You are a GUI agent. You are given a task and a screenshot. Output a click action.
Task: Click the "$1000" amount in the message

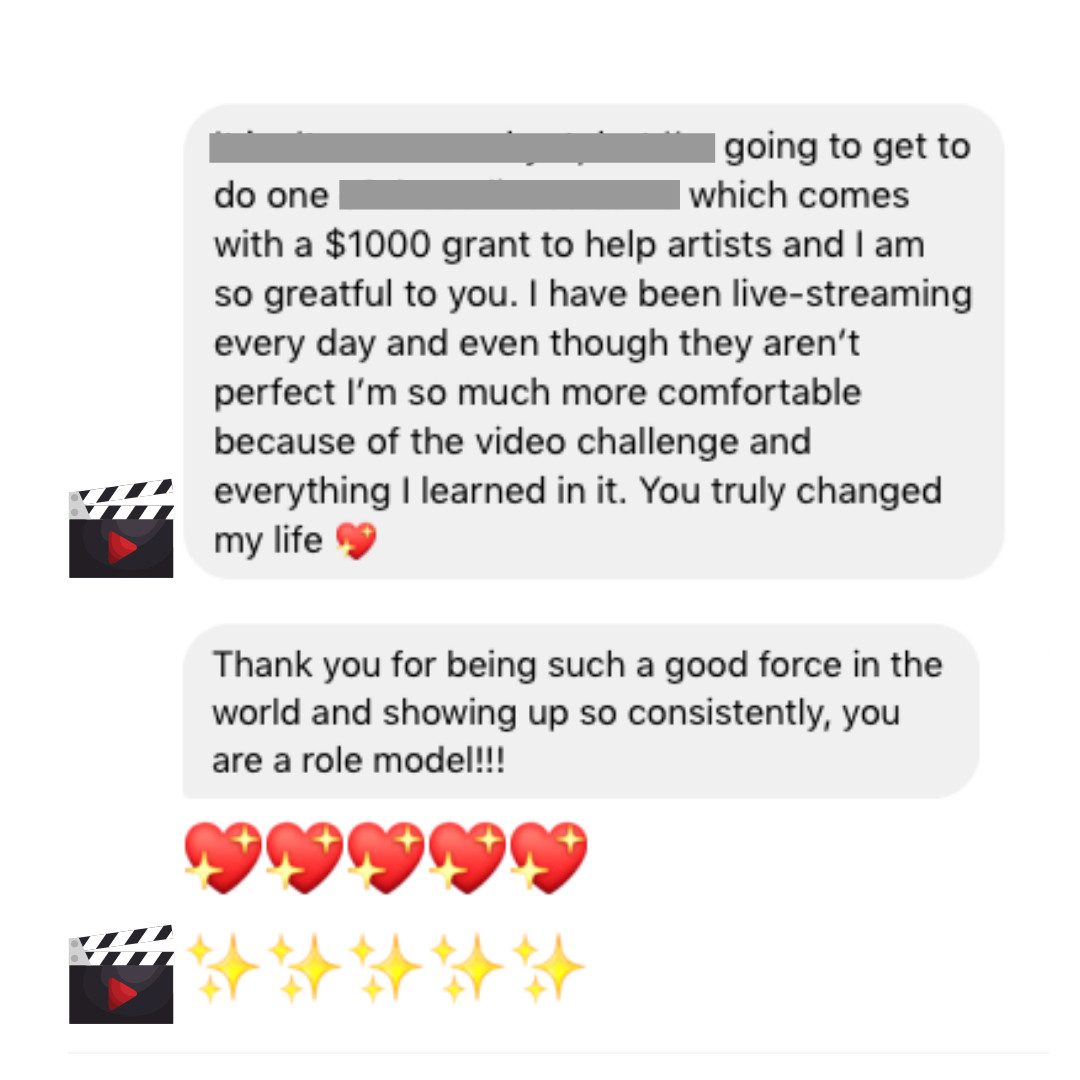pyautogui.click(x=377, y=245)
